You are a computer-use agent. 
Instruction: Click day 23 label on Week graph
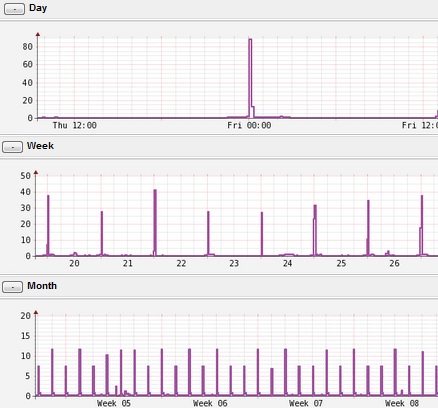(234, 263)
